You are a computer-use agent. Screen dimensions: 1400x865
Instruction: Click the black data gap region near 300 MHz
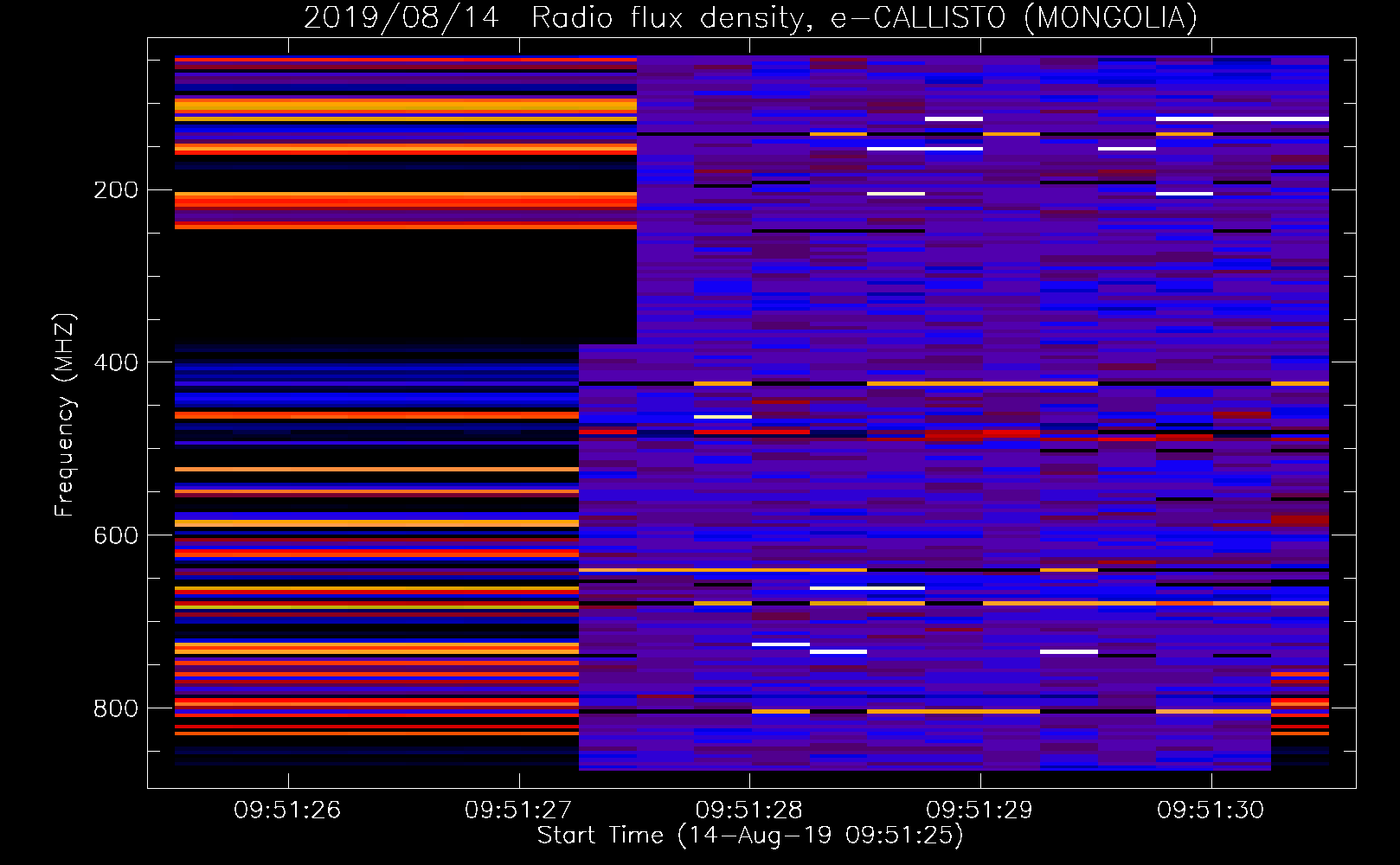pos(405,285)
